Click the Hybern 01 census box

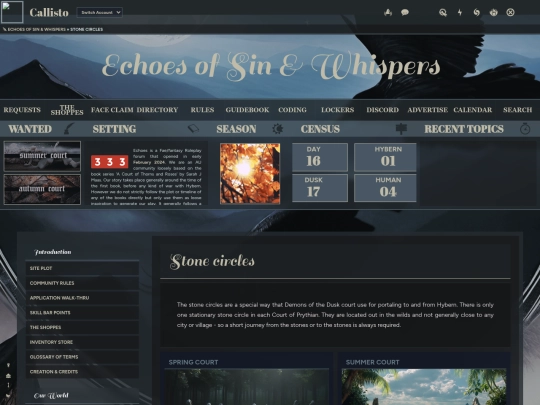click(x=385, y=157)
